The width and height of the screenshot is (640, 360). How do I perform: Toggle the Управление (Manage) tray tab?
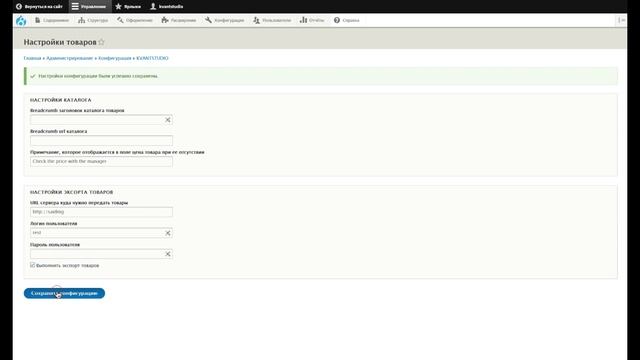click(89, 7)
